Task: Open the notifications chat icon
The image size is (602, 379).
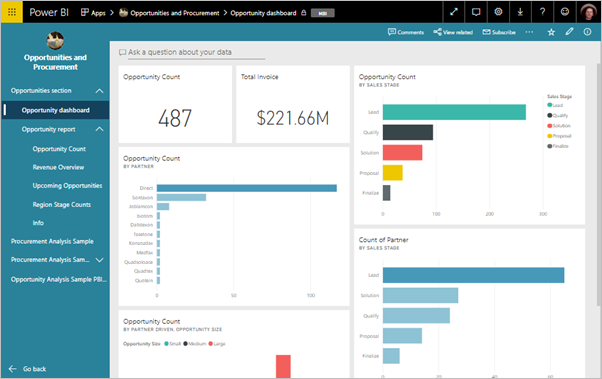Action: [x=476, y=12]
